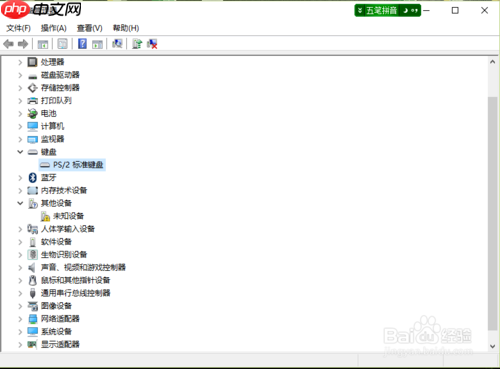500x369 pixels.
Task: Click the scanner icon beside 图像设备
Action: [x=32, y=306]
